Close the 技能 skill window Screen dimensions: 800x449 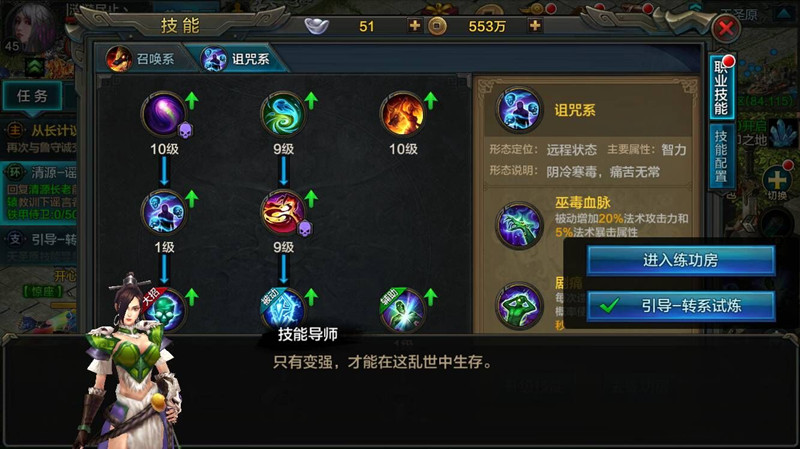[x=726, y=28]
